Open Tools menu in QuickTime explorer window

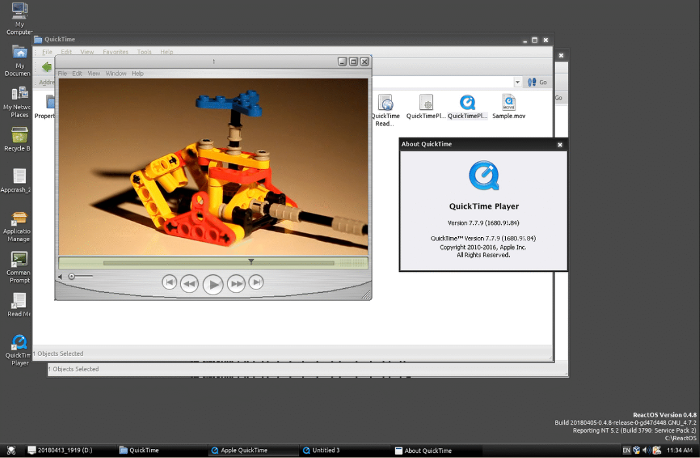pyautogui.click(x=144, y=52)
